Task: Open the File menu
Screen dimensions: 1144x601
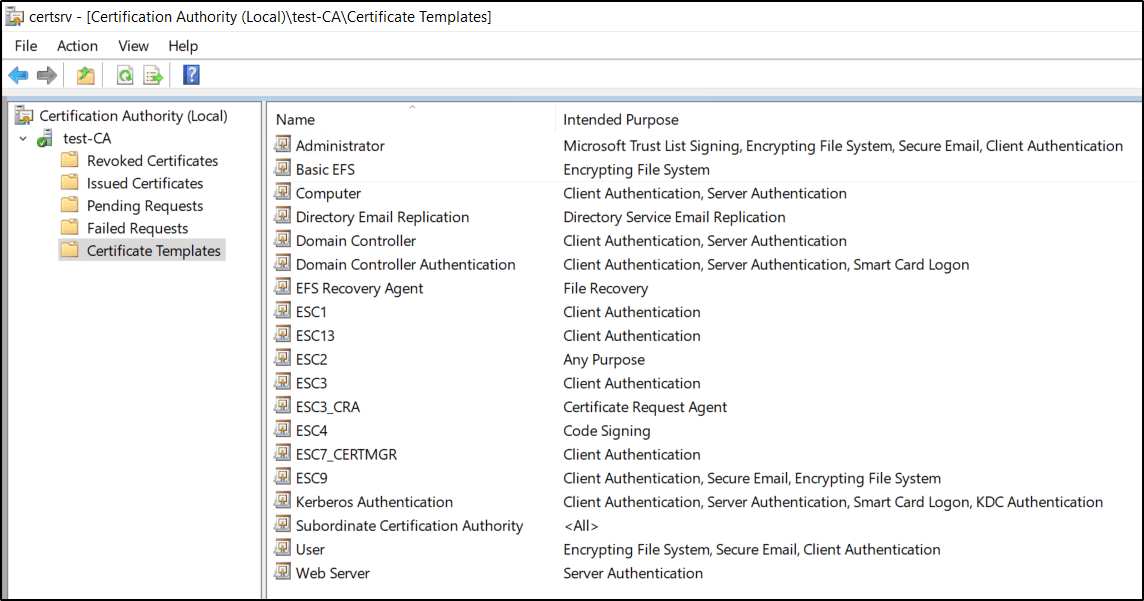Action: pos(26,46)
